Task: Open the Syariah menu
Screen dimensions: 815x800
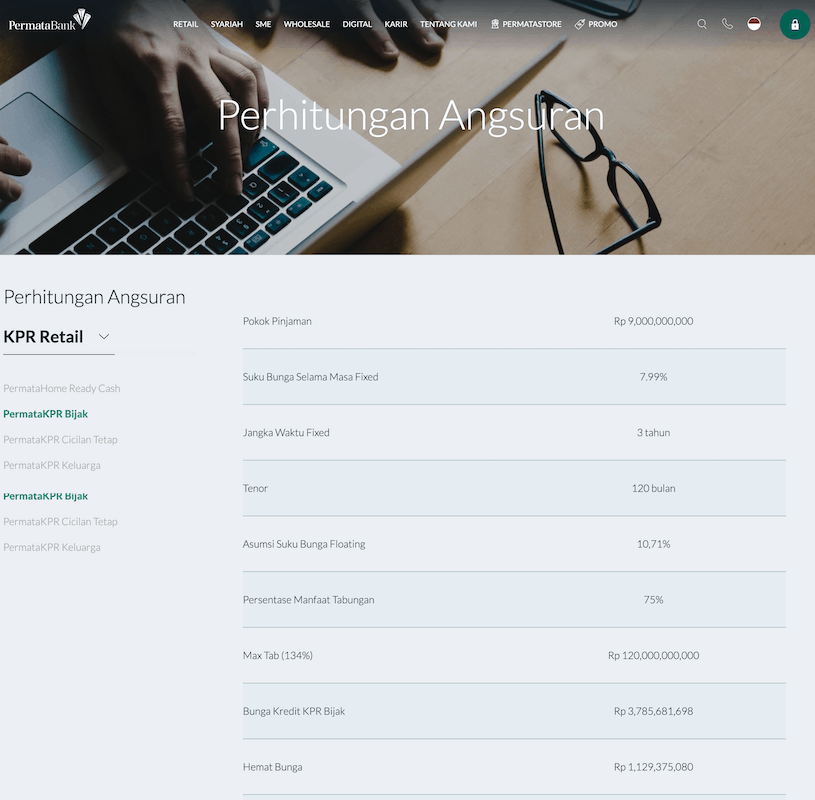Action: click(227, 24)
